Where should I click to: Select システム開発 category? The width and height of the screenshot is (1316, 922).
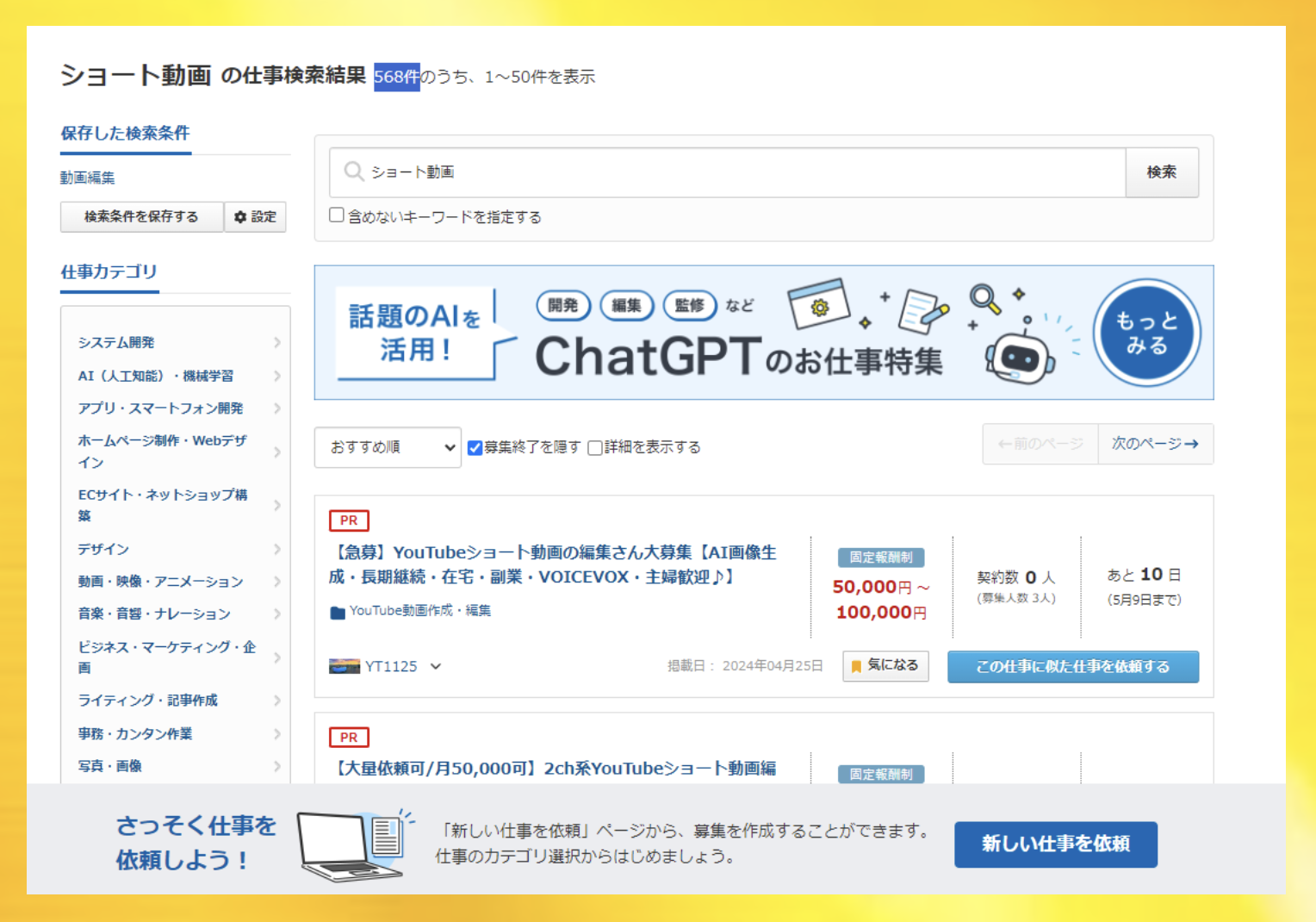pyautogui.click(x=116, y=343)
